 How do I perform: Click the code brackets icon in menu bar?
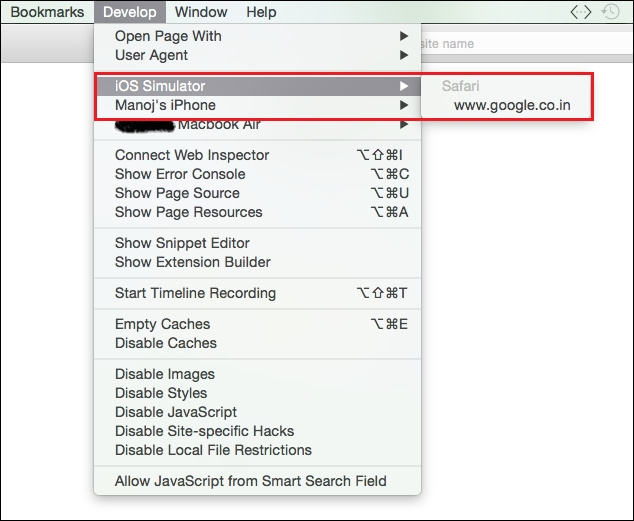(581, 12)
